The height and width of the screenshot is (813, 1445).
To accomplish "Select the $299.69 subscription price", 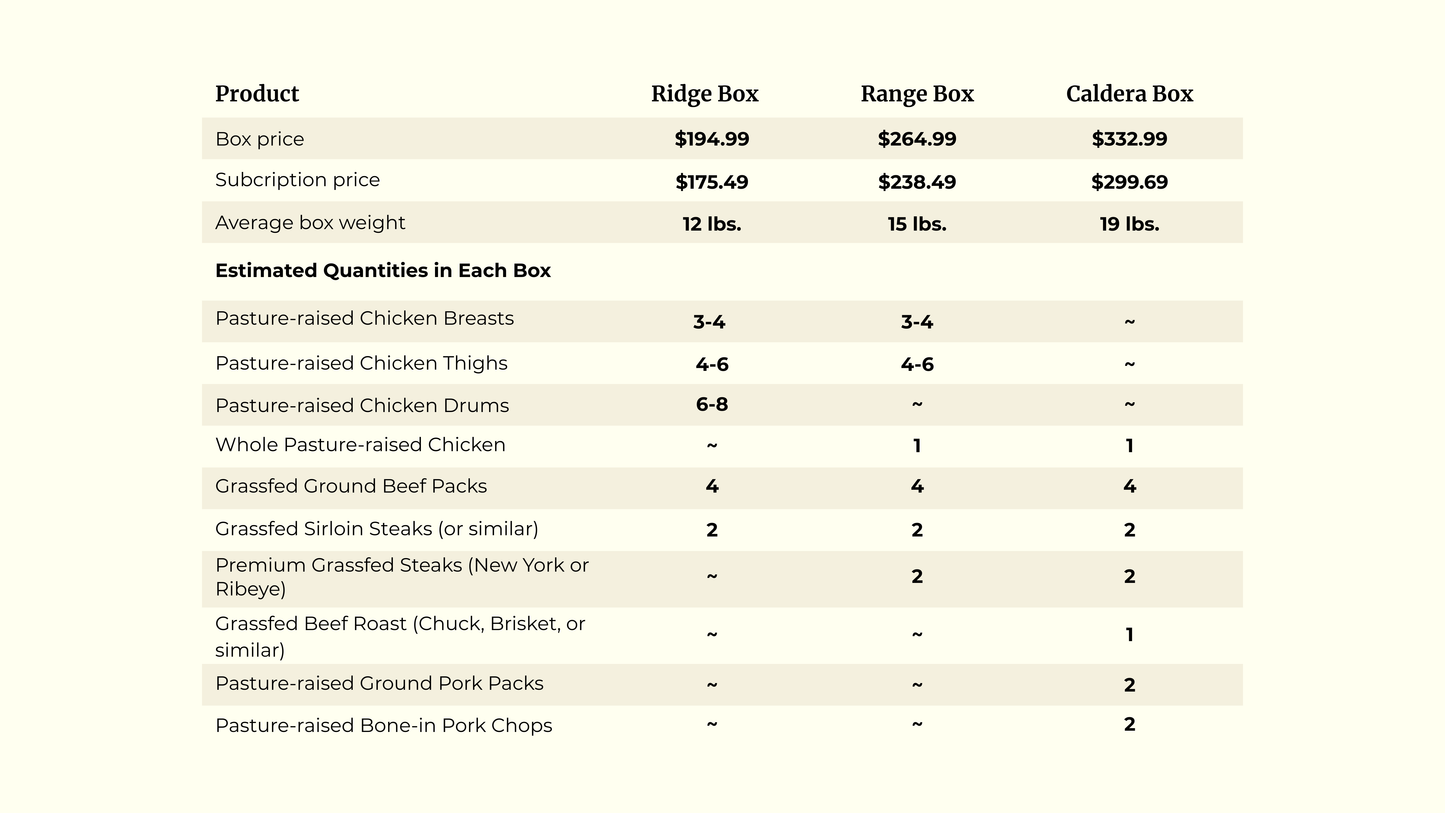I will click(1129, 182).
